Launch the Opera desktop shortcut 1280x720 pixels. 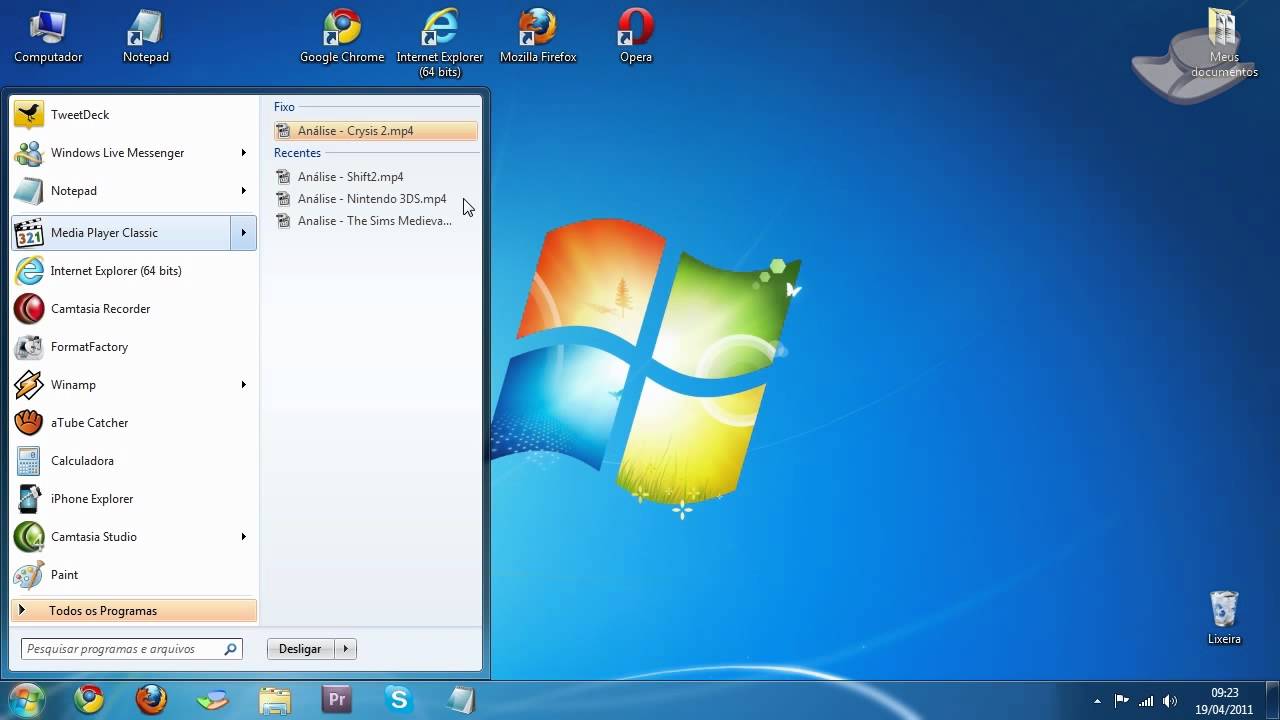636,37
